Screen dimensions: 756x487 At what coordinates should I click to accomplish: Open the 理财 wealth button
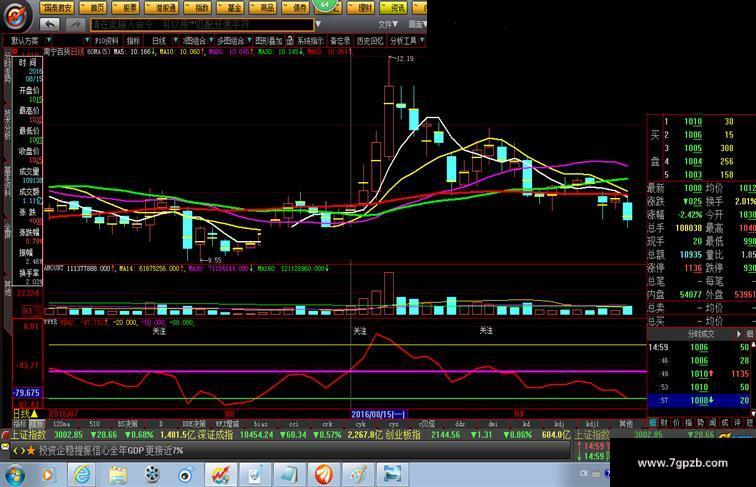(x=362, y=8)
